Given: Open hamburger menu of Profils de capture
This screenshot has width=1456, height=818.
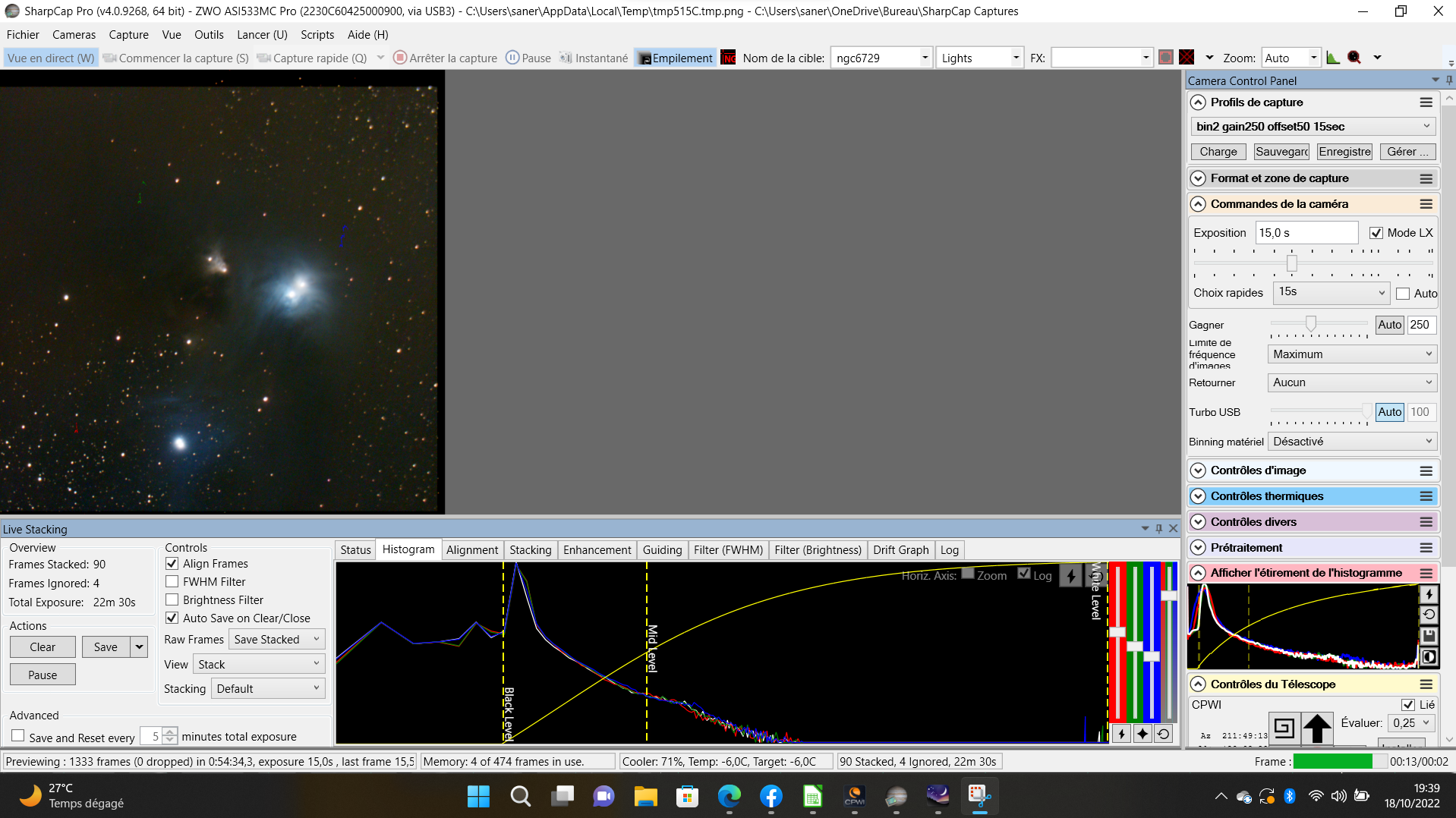Looking at the screenshot, I should 1426,102.
